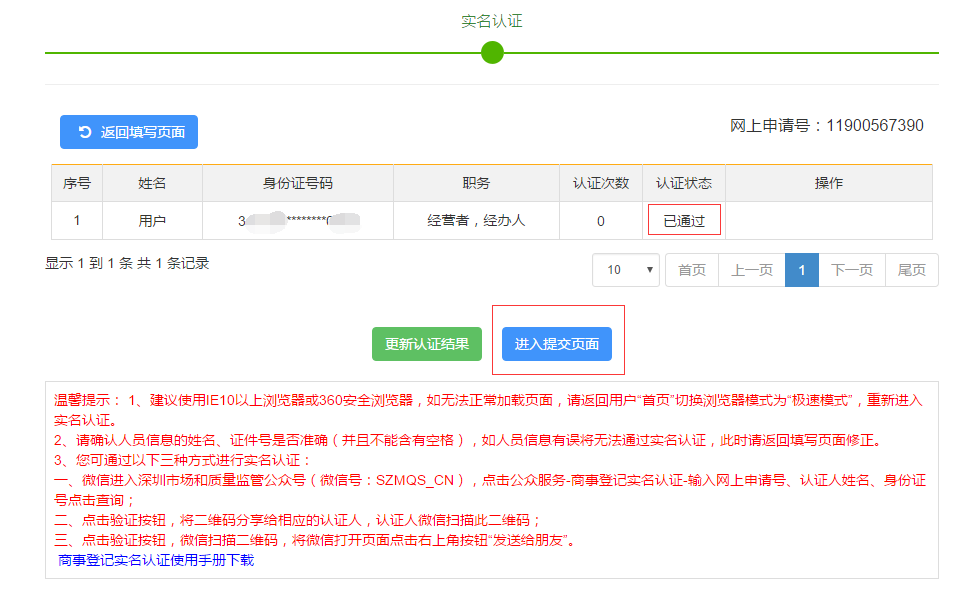Click the blue 进入提交页面 button
Screen dimensions: 971x600
tap(557, 344)
